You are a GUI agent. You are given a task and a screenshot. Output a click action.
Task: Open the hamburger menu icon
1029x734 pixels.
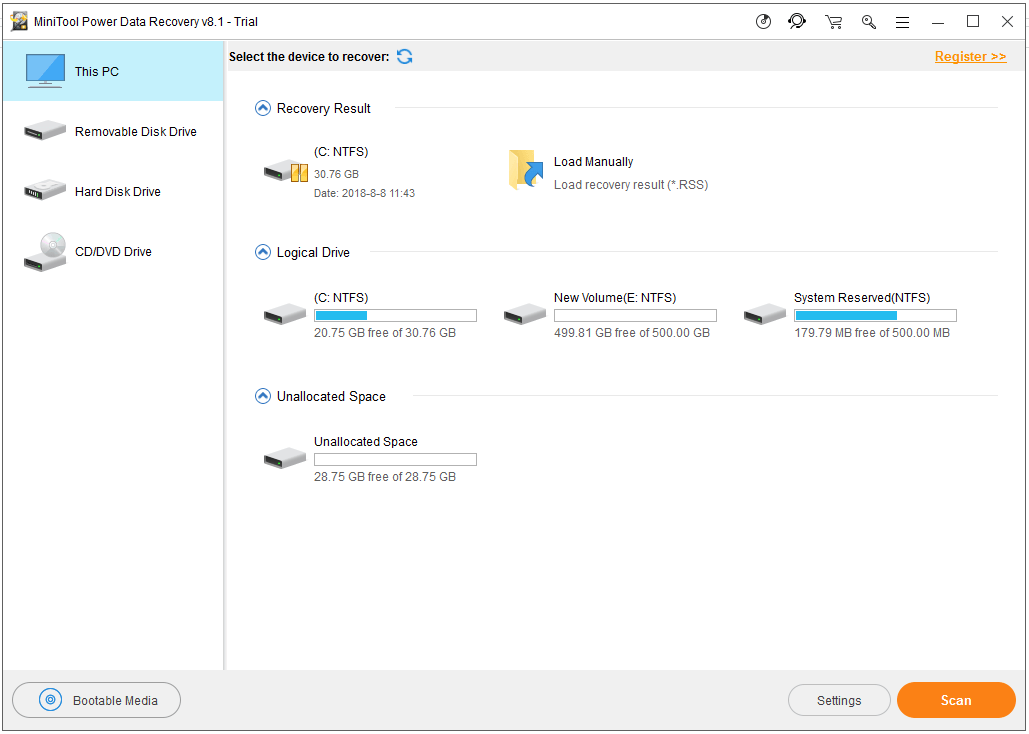pos(903,22)
